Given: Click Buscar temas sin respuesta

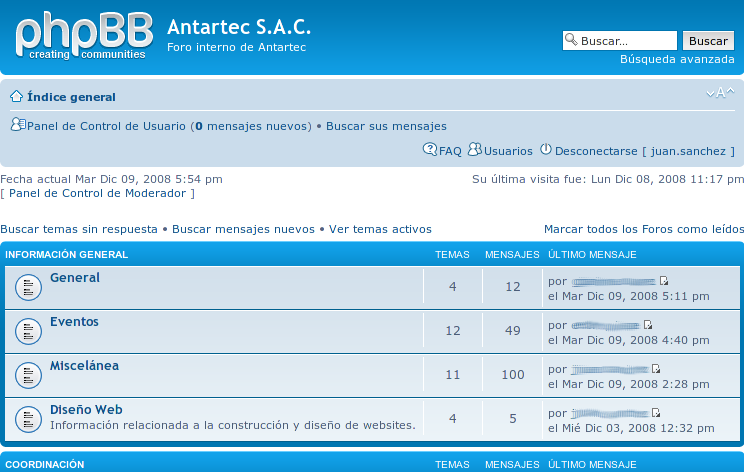Looking at the screenshot, I should [79, 229].
